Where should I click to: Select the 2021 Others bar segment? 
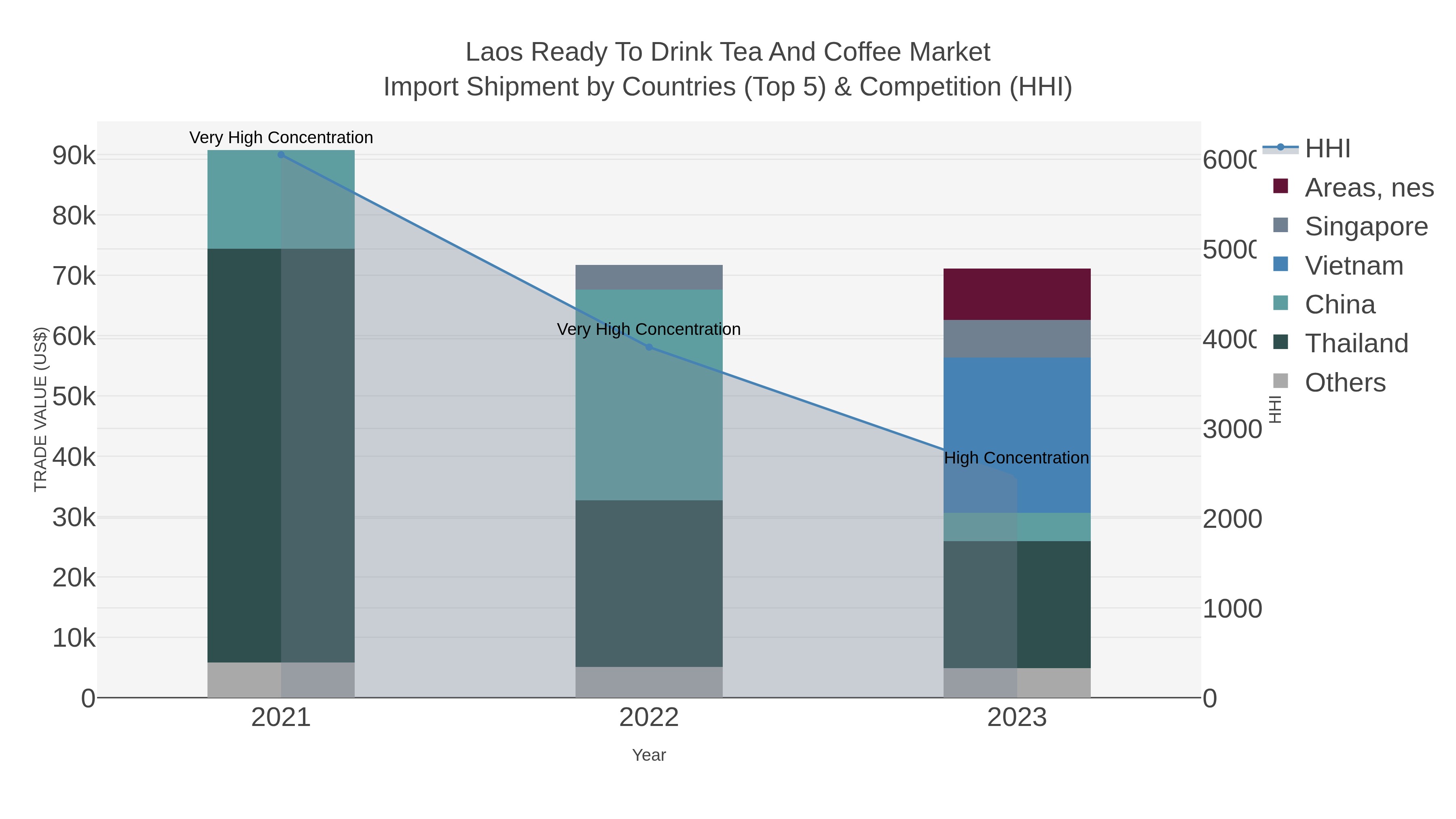pos(281,680)
